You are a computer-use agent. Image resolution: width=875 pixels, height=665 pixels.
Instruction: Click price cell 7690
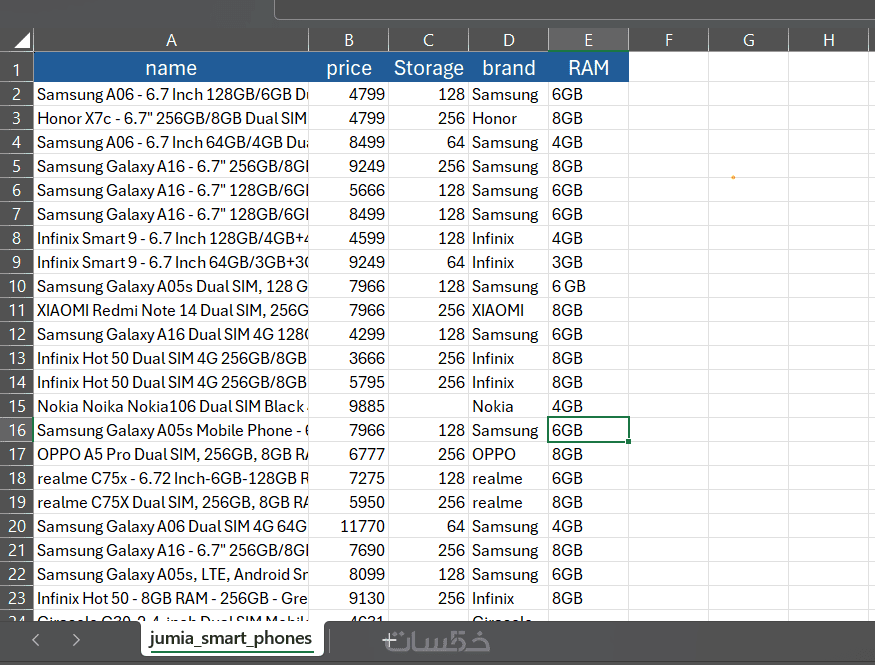(x=349, y=550)
